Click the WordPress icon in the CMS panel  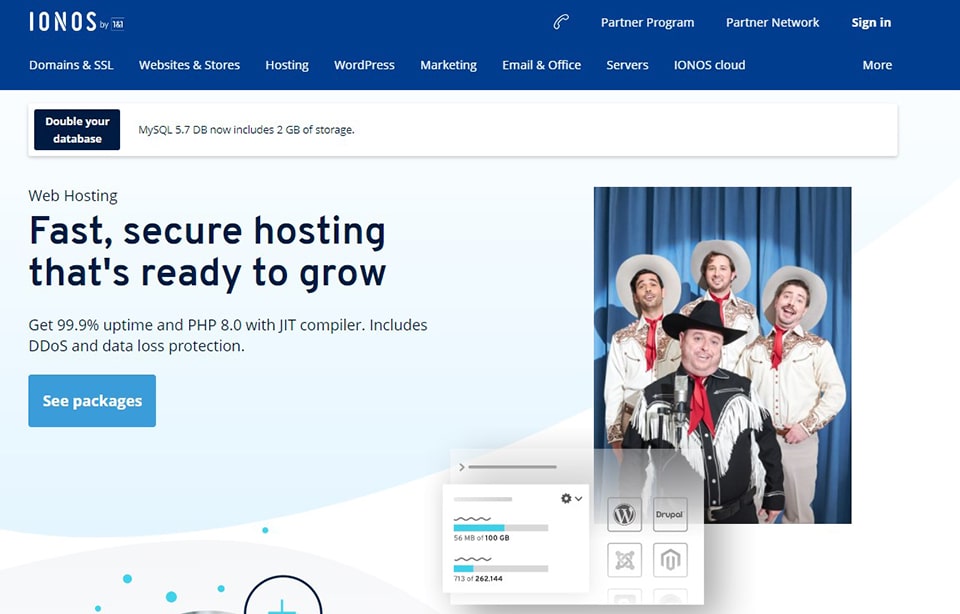coord(624,514)
